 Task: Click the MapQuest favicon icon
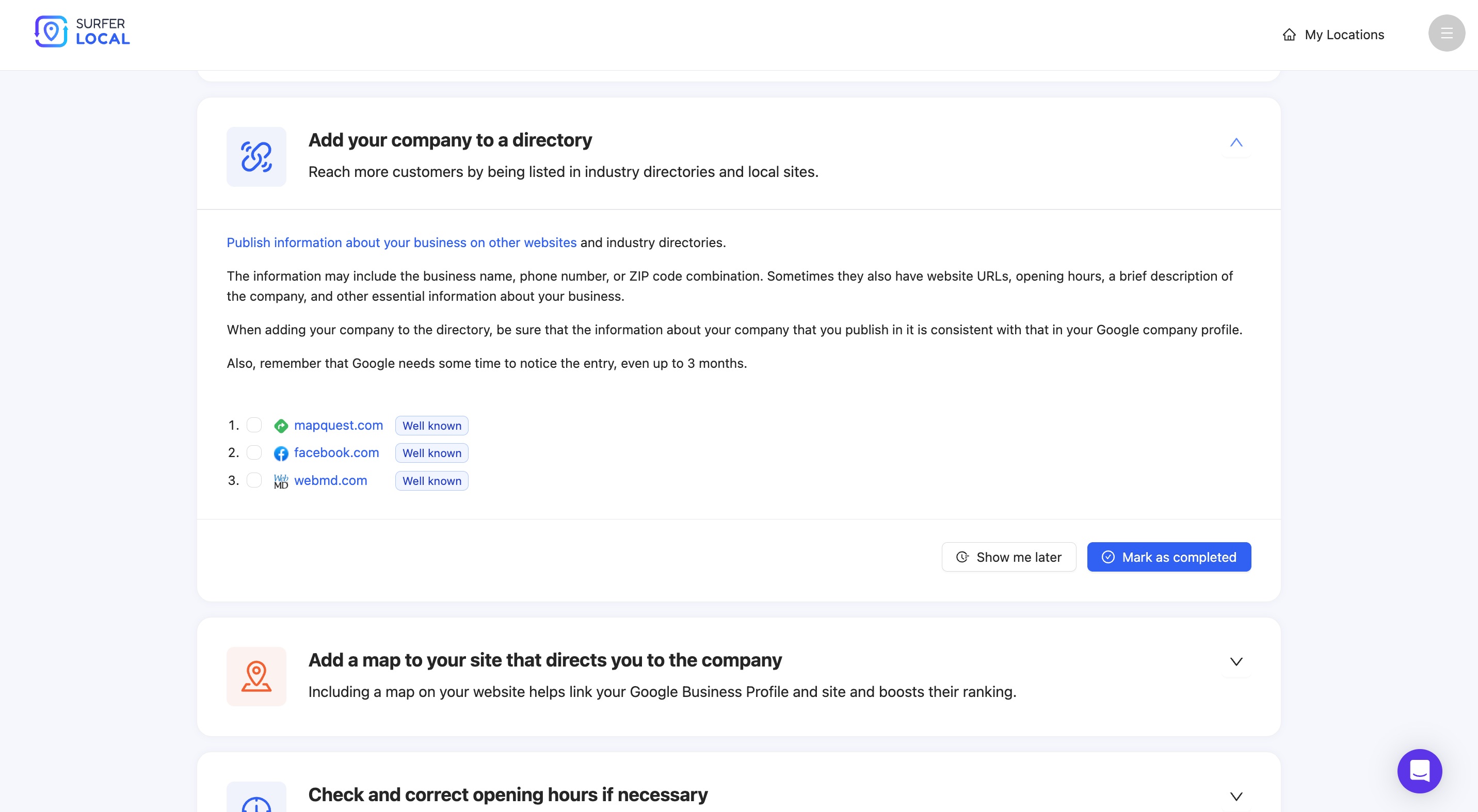pyautogui.click(x=281, y=426)
